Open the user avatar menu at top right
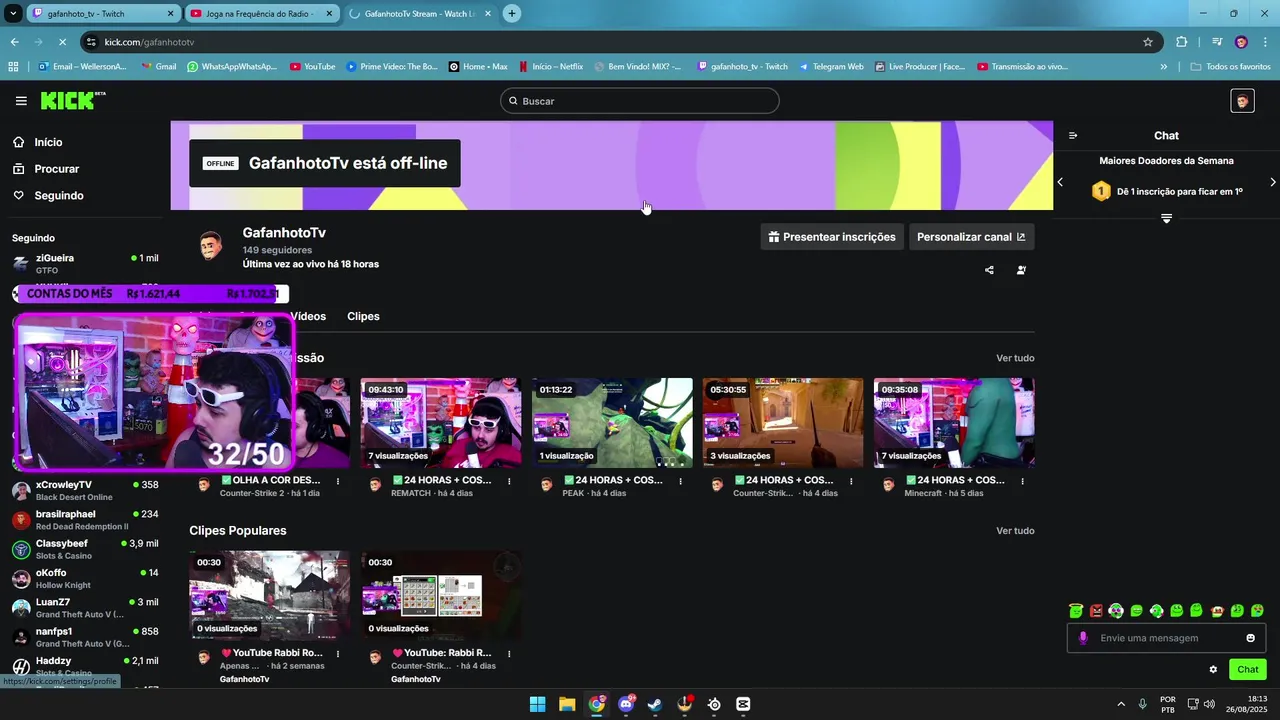 tap(1242, 101)
